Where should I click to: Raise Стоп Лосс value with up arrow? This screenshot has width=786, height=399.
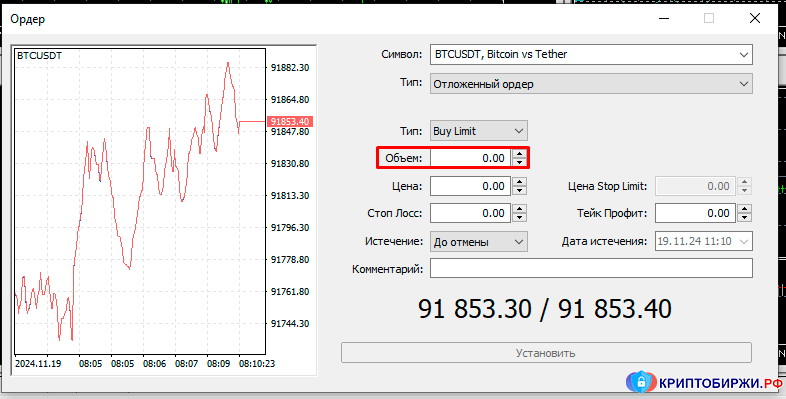tap(519, 209)
